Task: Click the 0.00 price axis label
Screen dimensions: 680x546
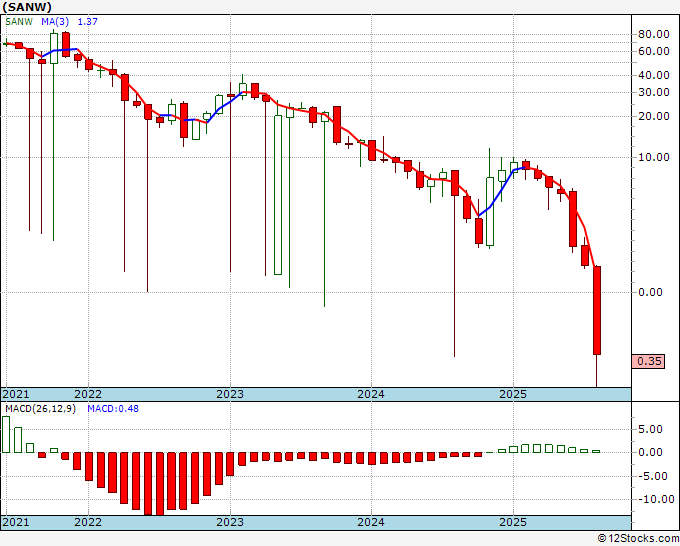Action: point(650,292)
